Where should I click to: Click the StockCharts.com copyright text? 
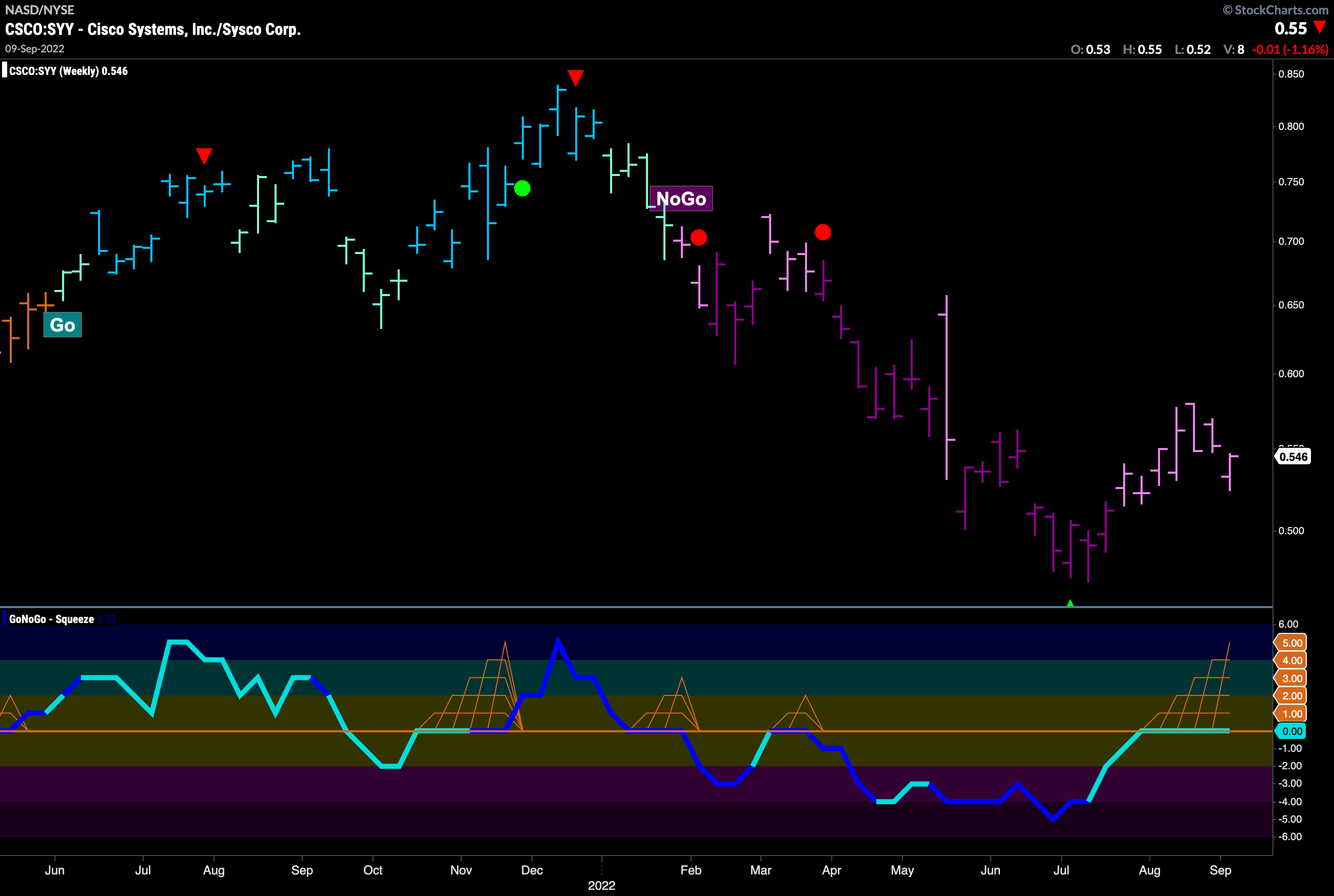click(x=1275, y=10)
